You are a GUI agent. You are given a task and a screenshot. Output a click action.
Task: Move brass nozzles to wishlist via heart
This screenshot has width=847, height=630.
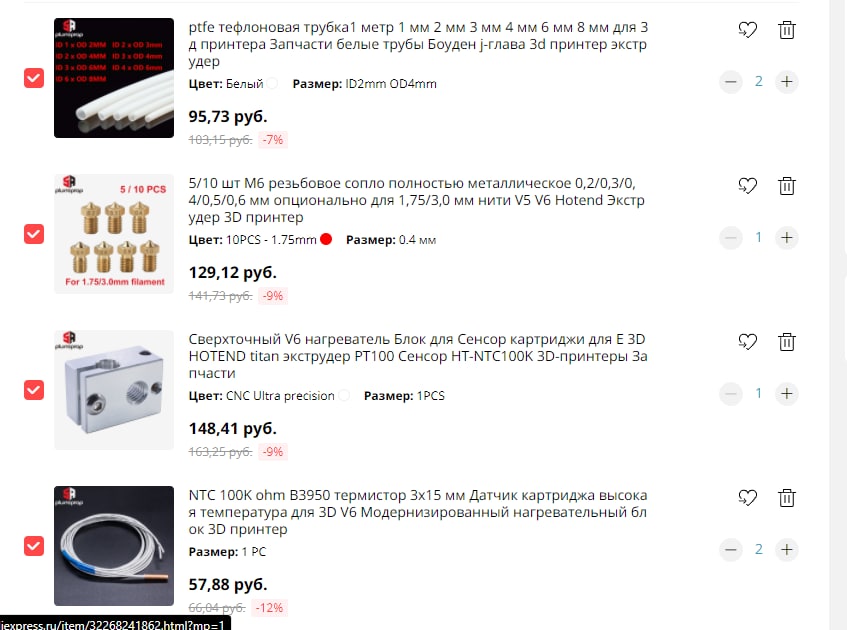pyautogui.click(x=748, y=186)
